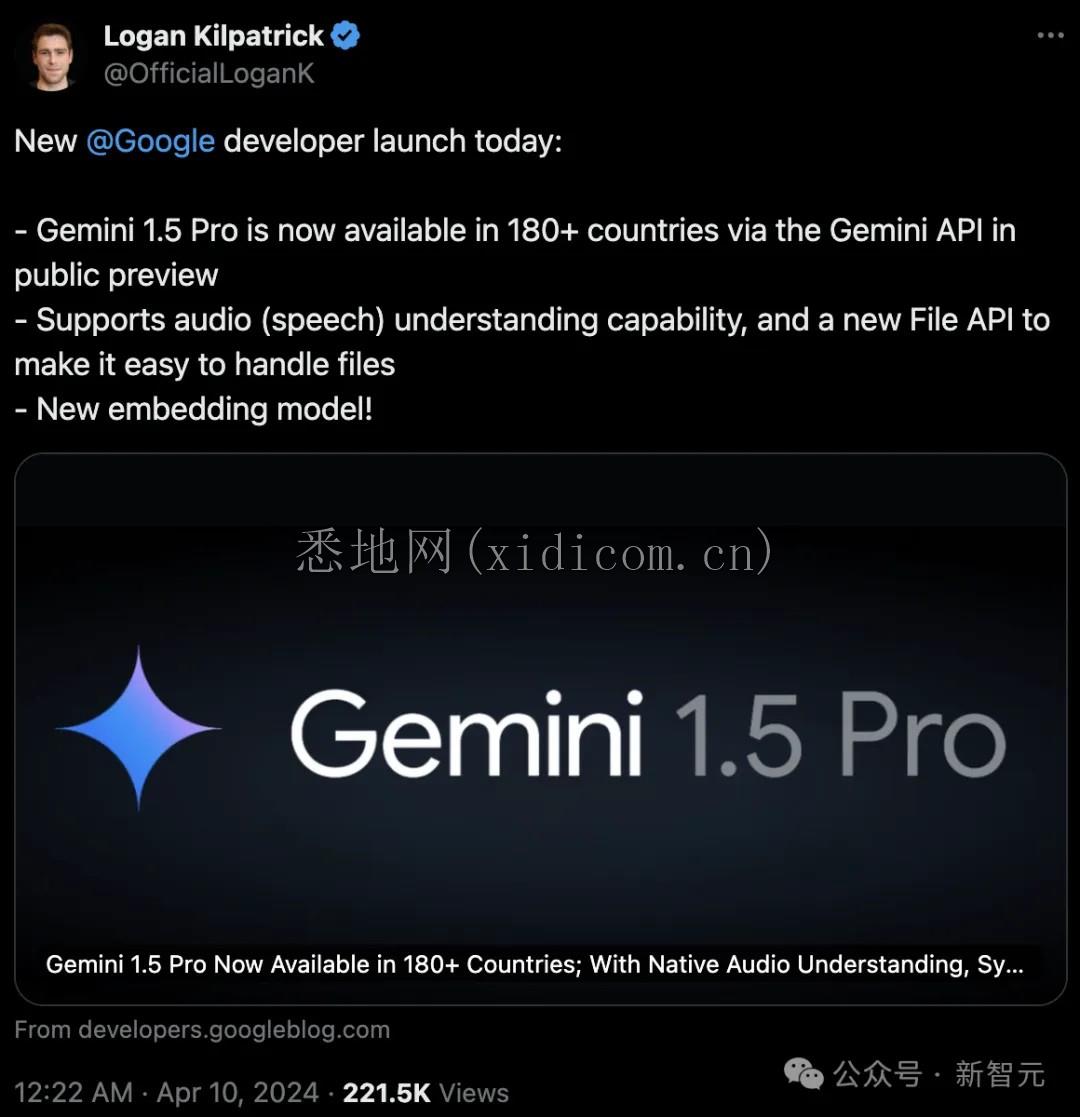Click the Logan Kilpatrick display name
Viewport: 1080px width, 1117px height.
(x=214, y=36)
